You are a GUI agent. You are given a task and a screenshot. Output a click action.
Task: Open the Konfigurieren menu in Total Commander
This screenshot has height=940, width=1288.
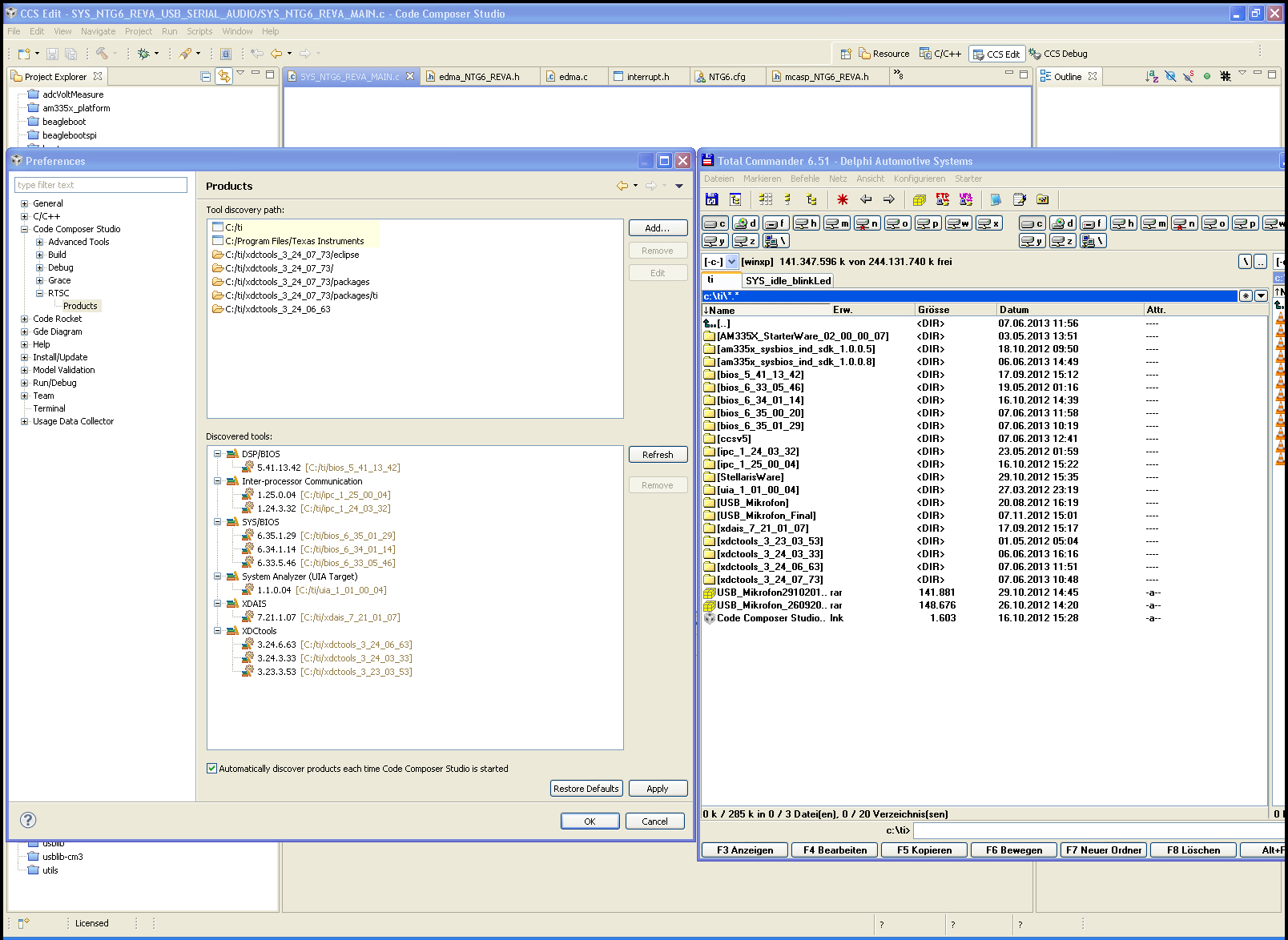[x=919, y=179]
